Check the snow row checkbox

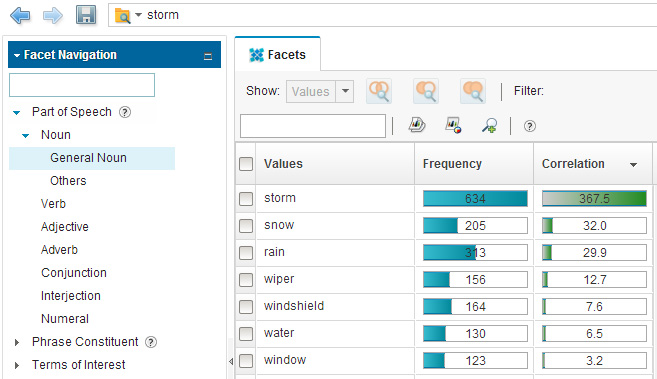(x=246, y=226)
